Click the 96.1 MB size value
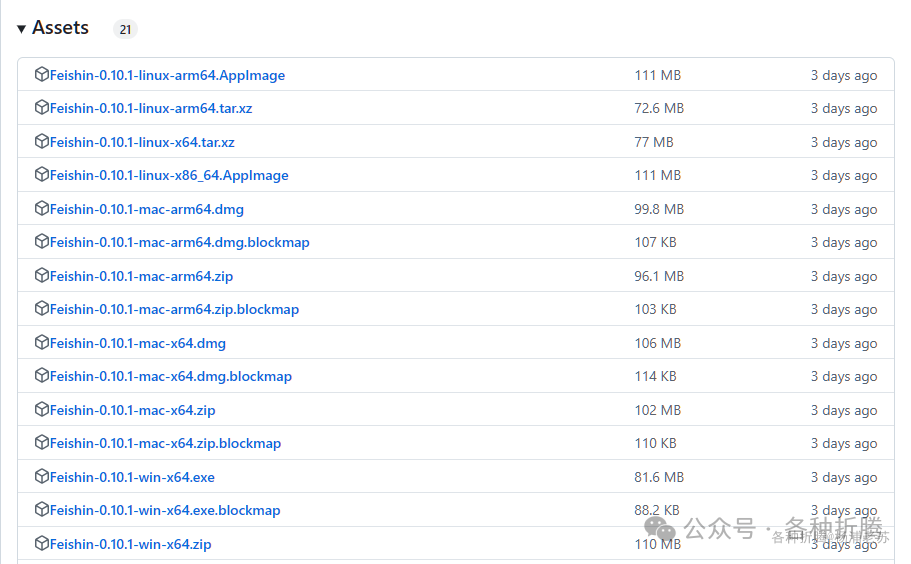 click(x=659, y=276)
